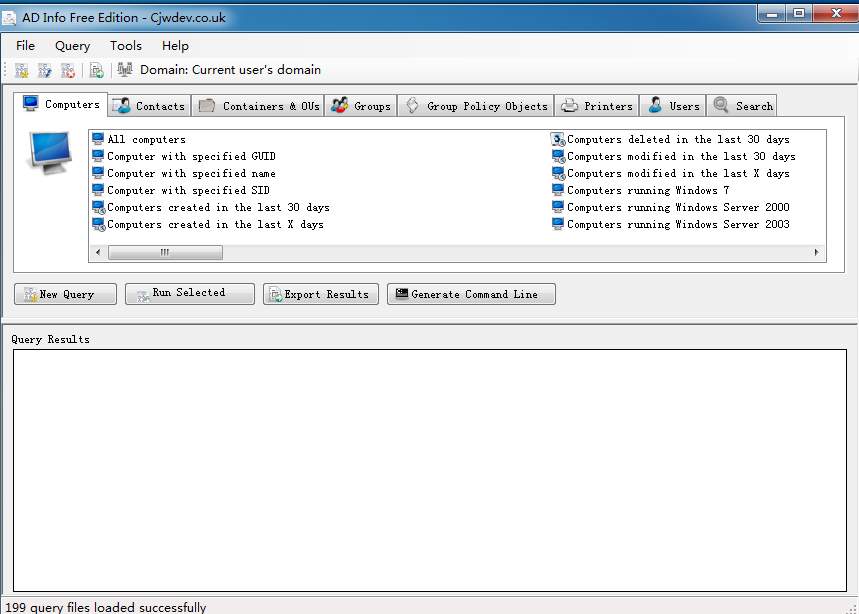Click the Export Results button
This screenshot has height=614, width=859.
click(x=320, y=294)
